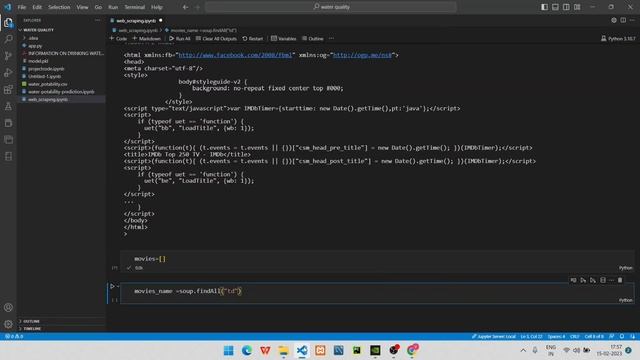The height and width of the screenshot is (360, 640).
Task: Open the Edit menu
Action: point(37,7)
